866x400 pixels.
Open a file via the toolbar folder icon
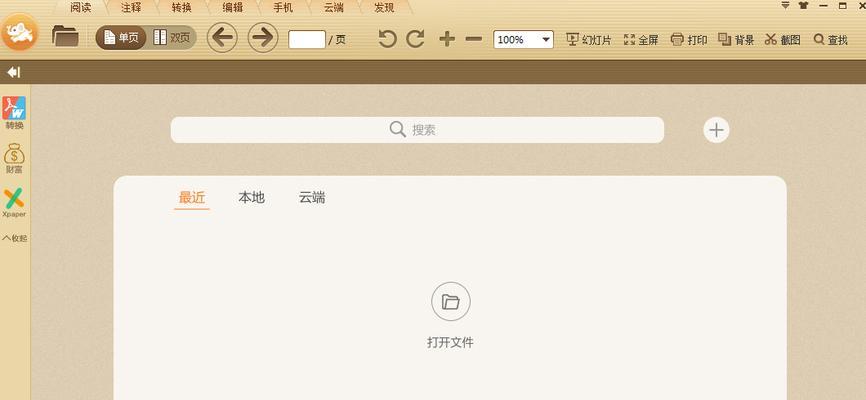pyautogui.click(x=65, y=36)
